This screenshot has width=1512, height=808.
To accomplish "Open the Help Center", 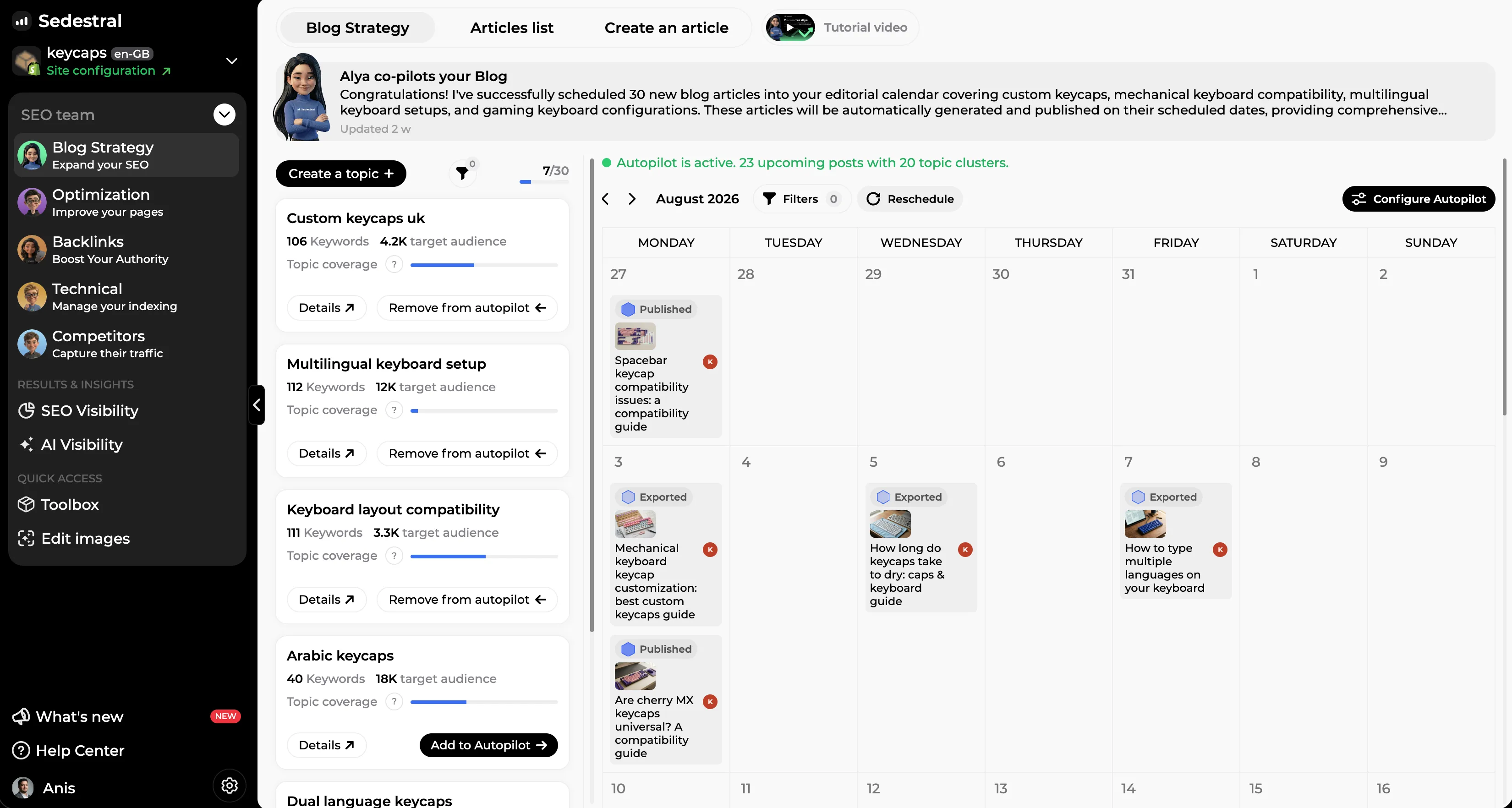I will point(69,750).
